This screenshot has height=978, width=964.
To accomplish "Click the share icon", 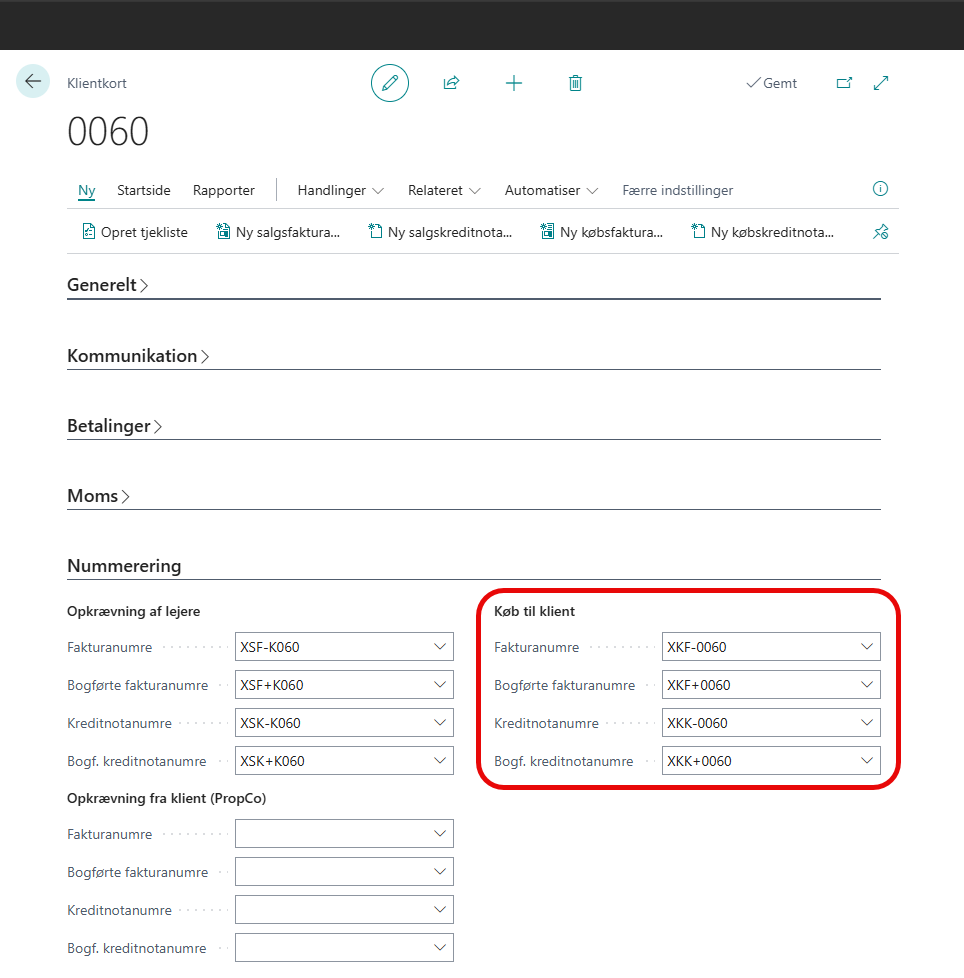I will 451,83.
